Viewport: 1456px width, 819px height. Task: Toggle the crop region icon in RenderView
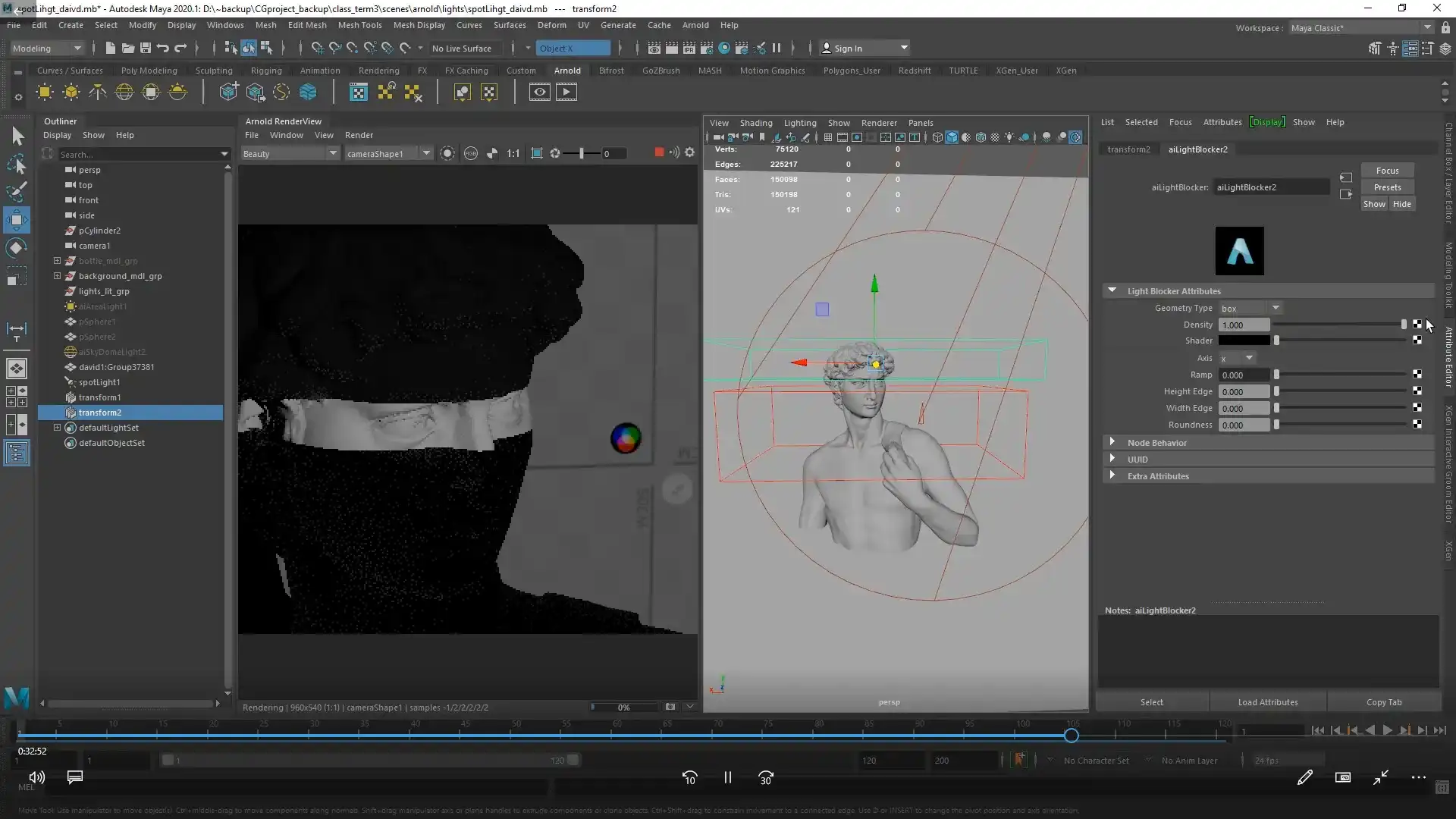pyautogui.click(x=537, y=153)
